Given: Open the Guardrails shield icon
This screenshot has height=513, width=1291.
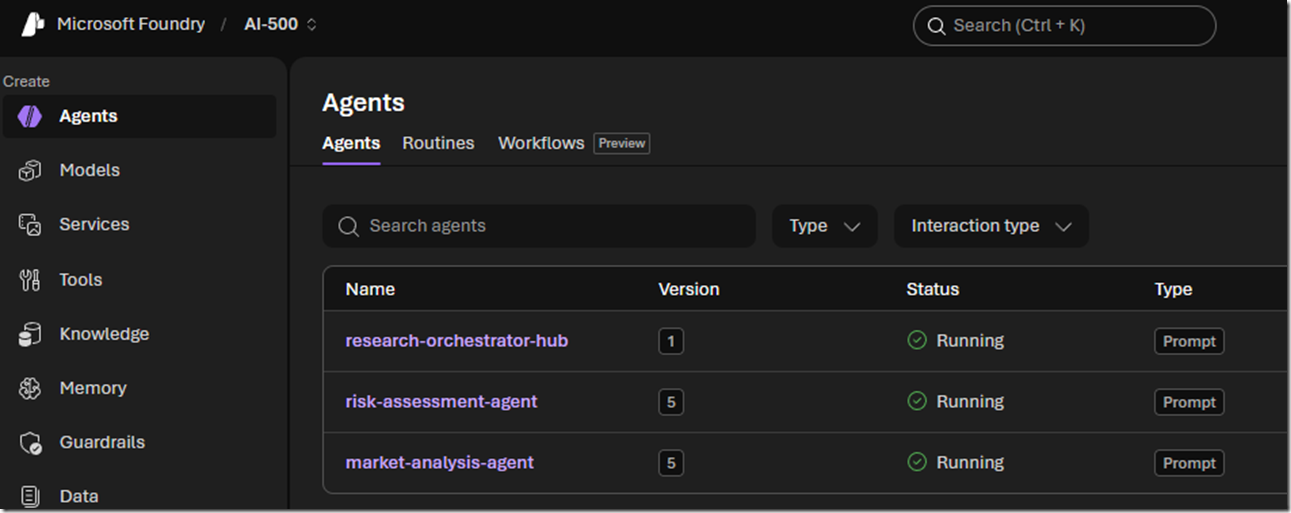Looking at the screenshot, I should tap(30, 442).
